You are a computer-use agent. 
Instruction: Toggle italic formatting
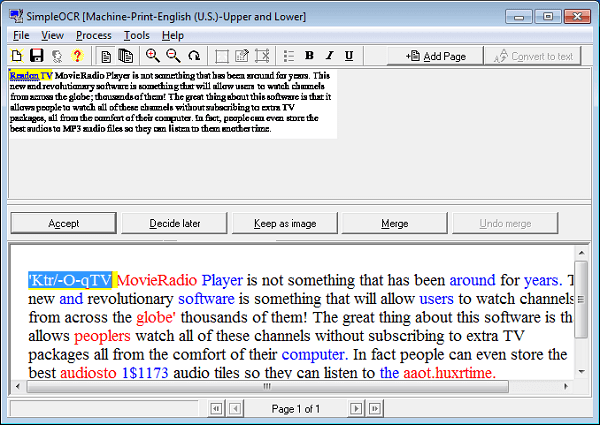pos(329,56)
